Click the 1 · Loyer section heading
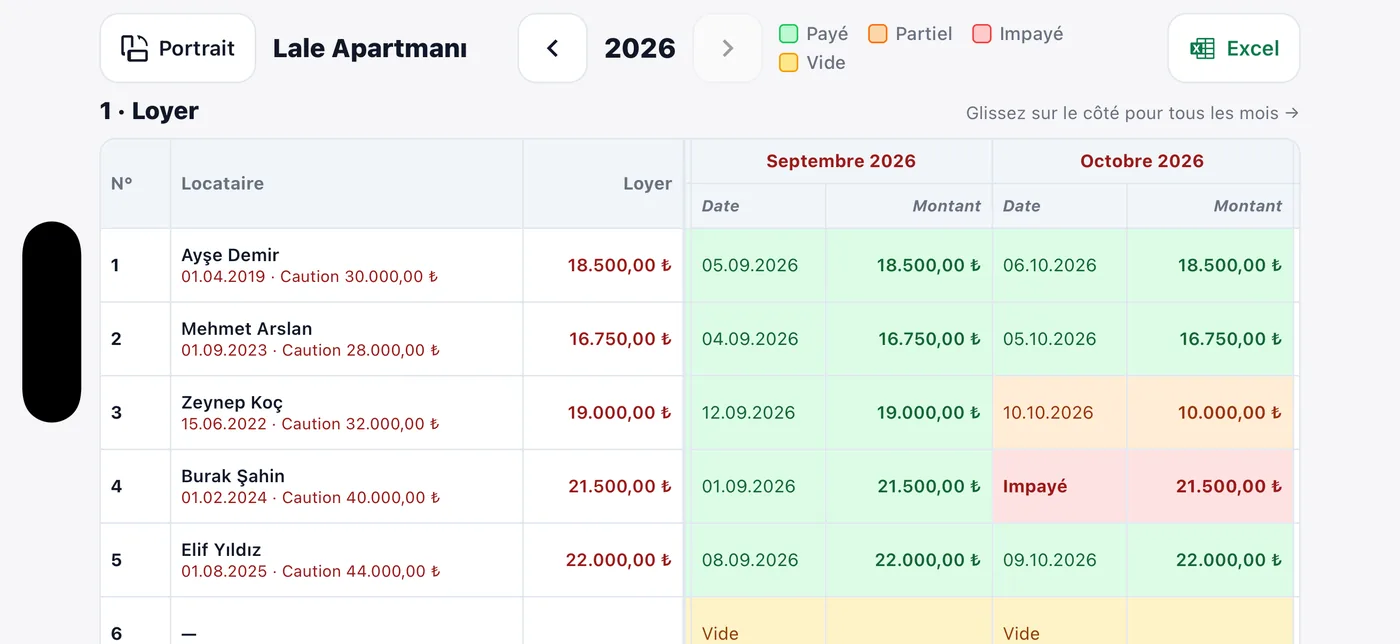1400x644 pixels. [149, 111]
